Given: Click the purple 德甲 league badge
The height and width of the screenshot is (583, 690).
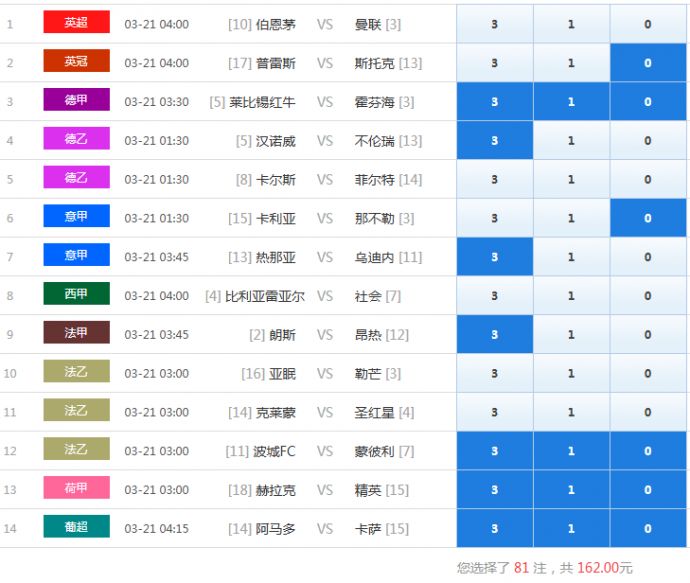Looking at the screenshot, I should click(76, 100).
